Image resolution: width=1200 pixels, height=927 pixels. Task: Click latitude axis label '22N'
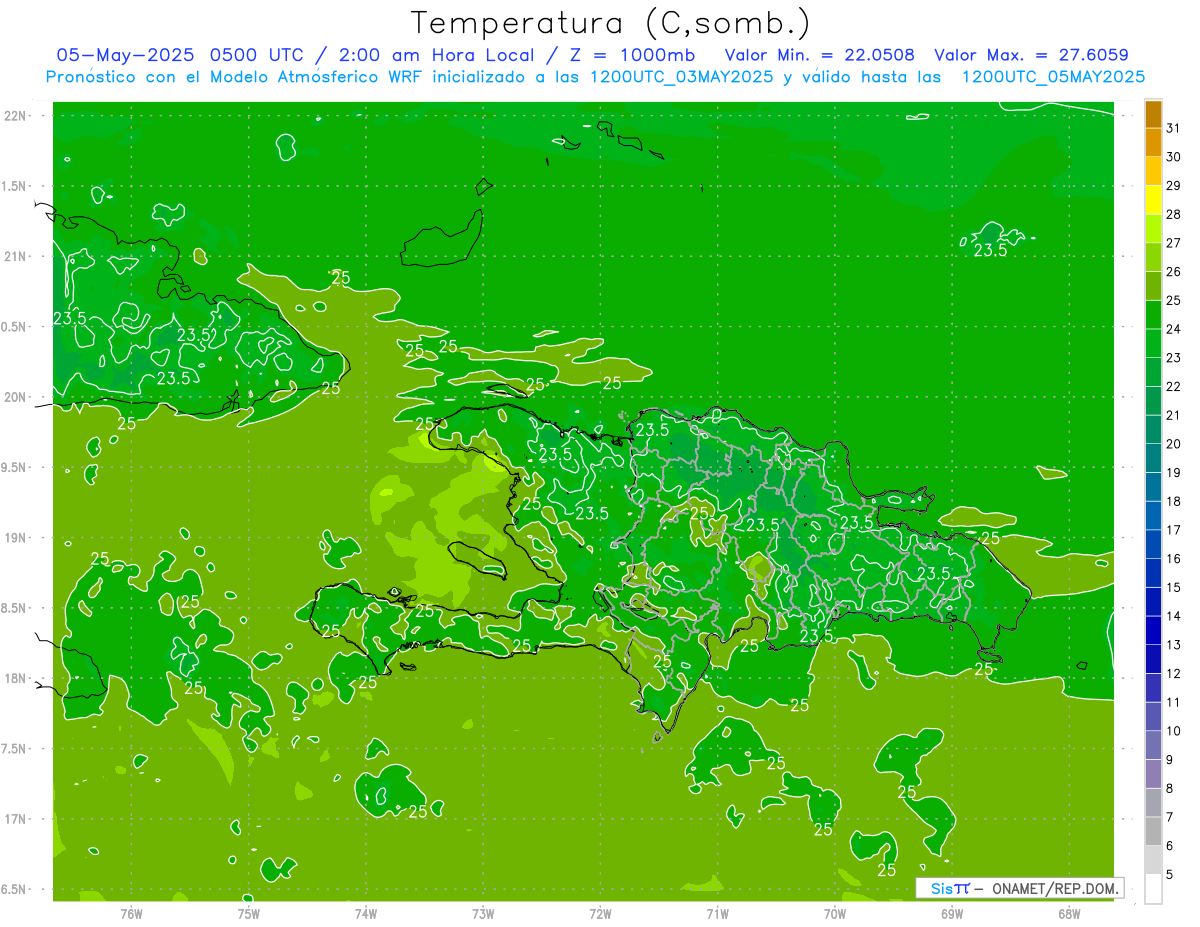[16, 116]
